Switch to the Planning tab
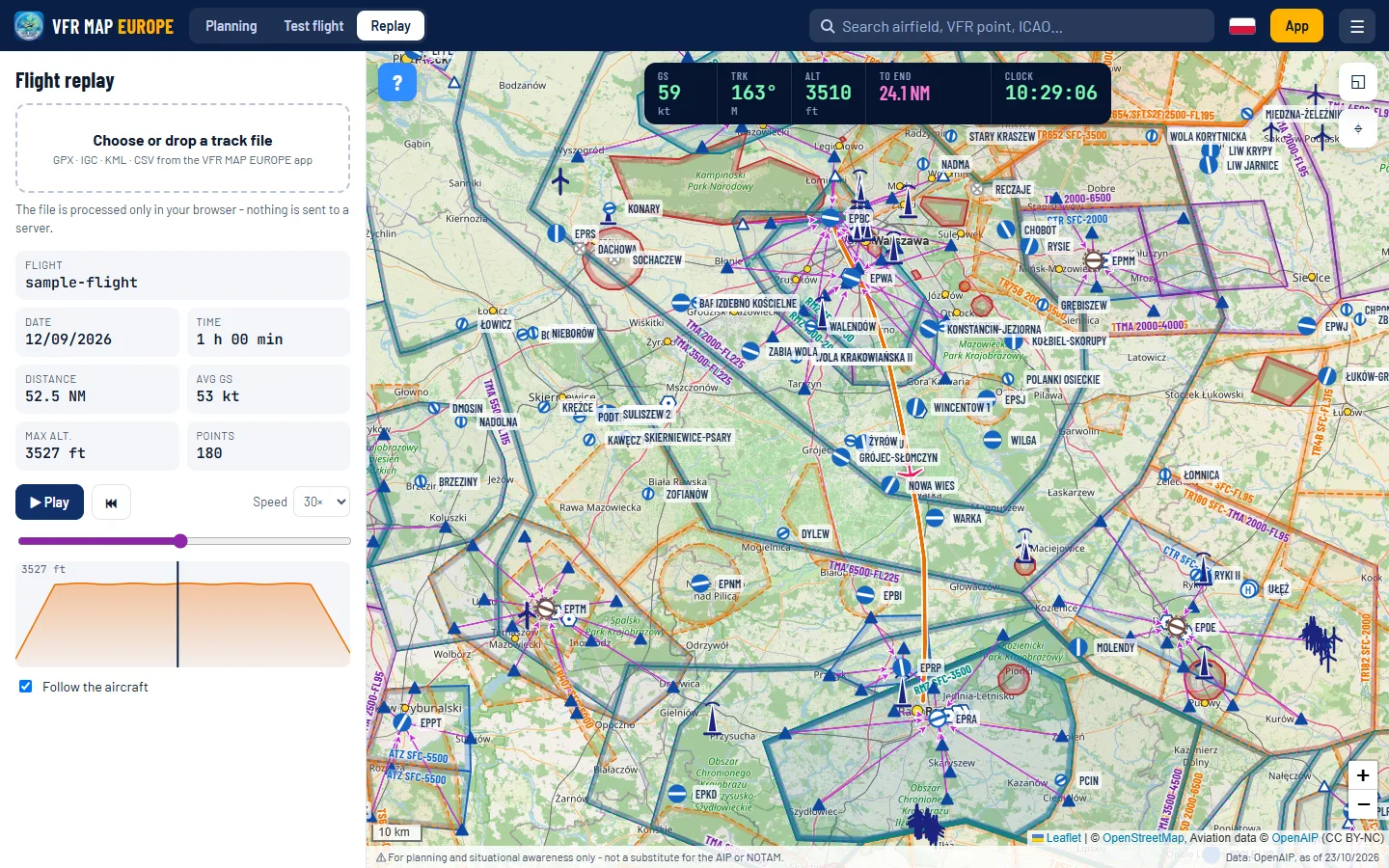Image resolution: width=1389 pixels, height=868 pixels. click(231, 26)
